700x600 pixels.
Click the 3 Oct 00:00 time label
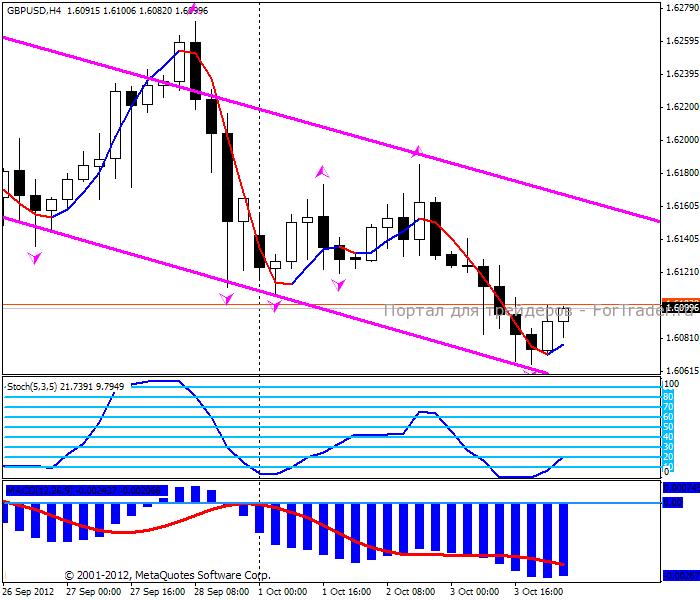click(x=475, y=592)
